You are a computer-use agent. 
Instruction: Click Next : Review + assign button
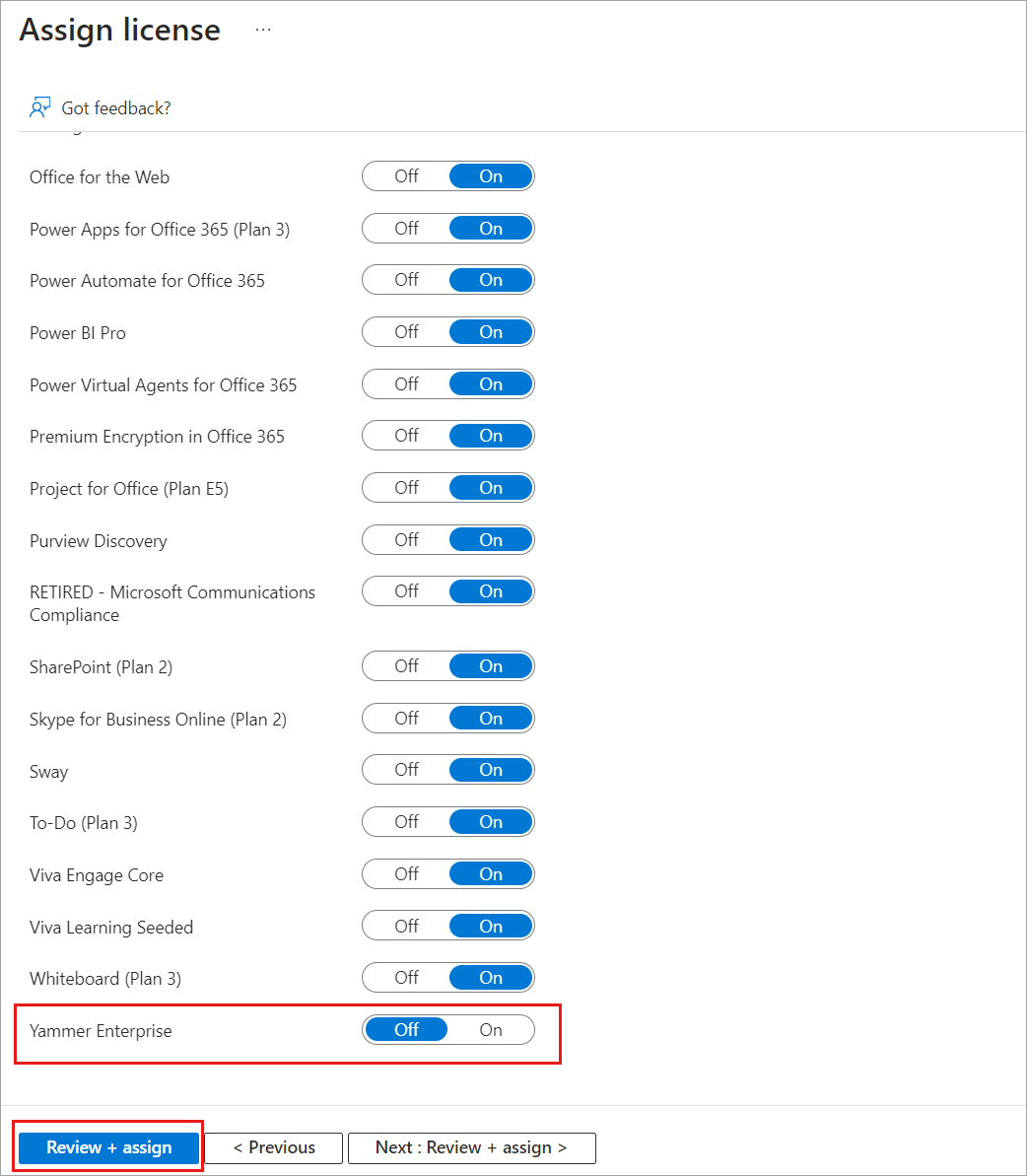click(471, 1147)
